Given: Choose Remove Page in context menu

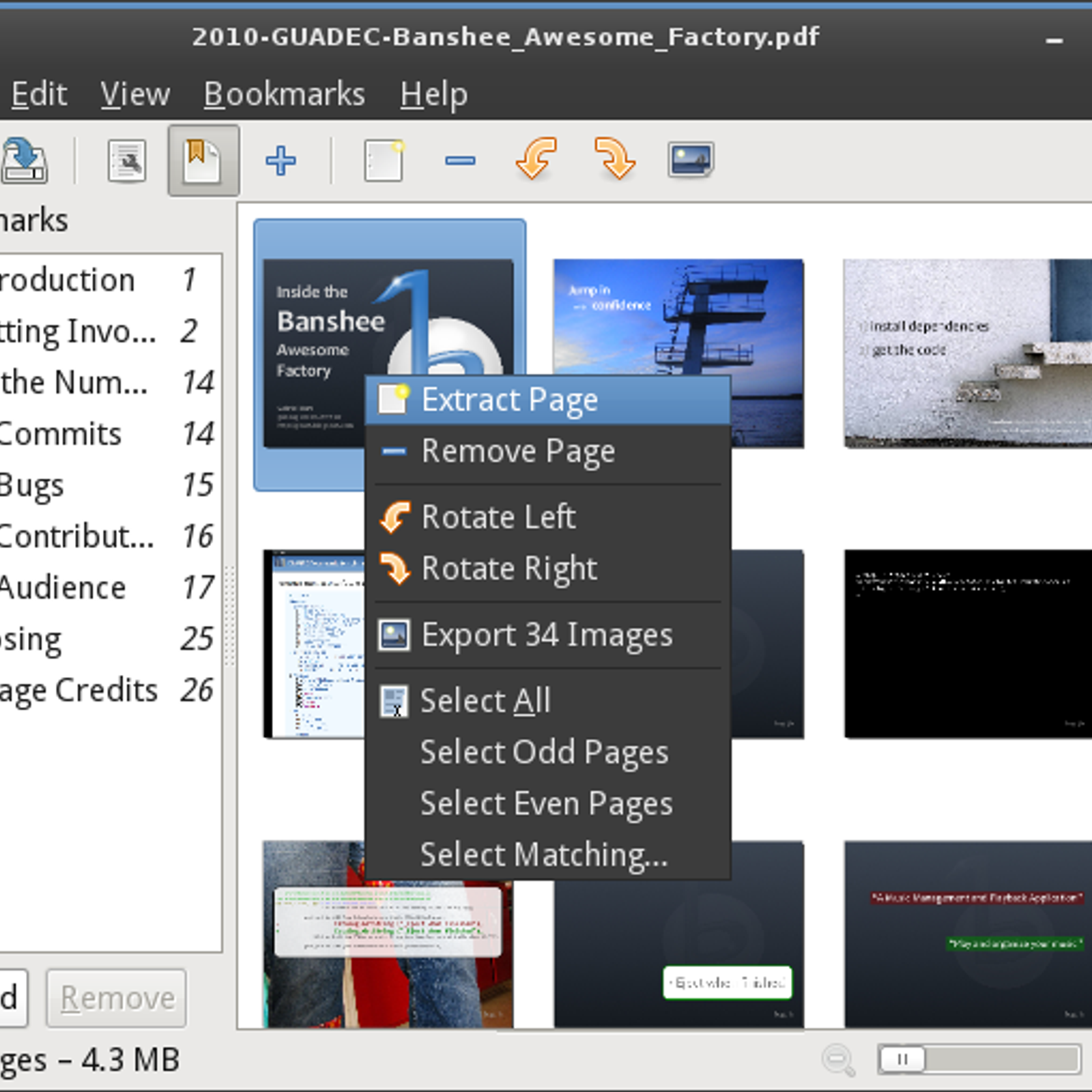Looking at the screenshot, I should pyautogui.click(x=548, y=451).
